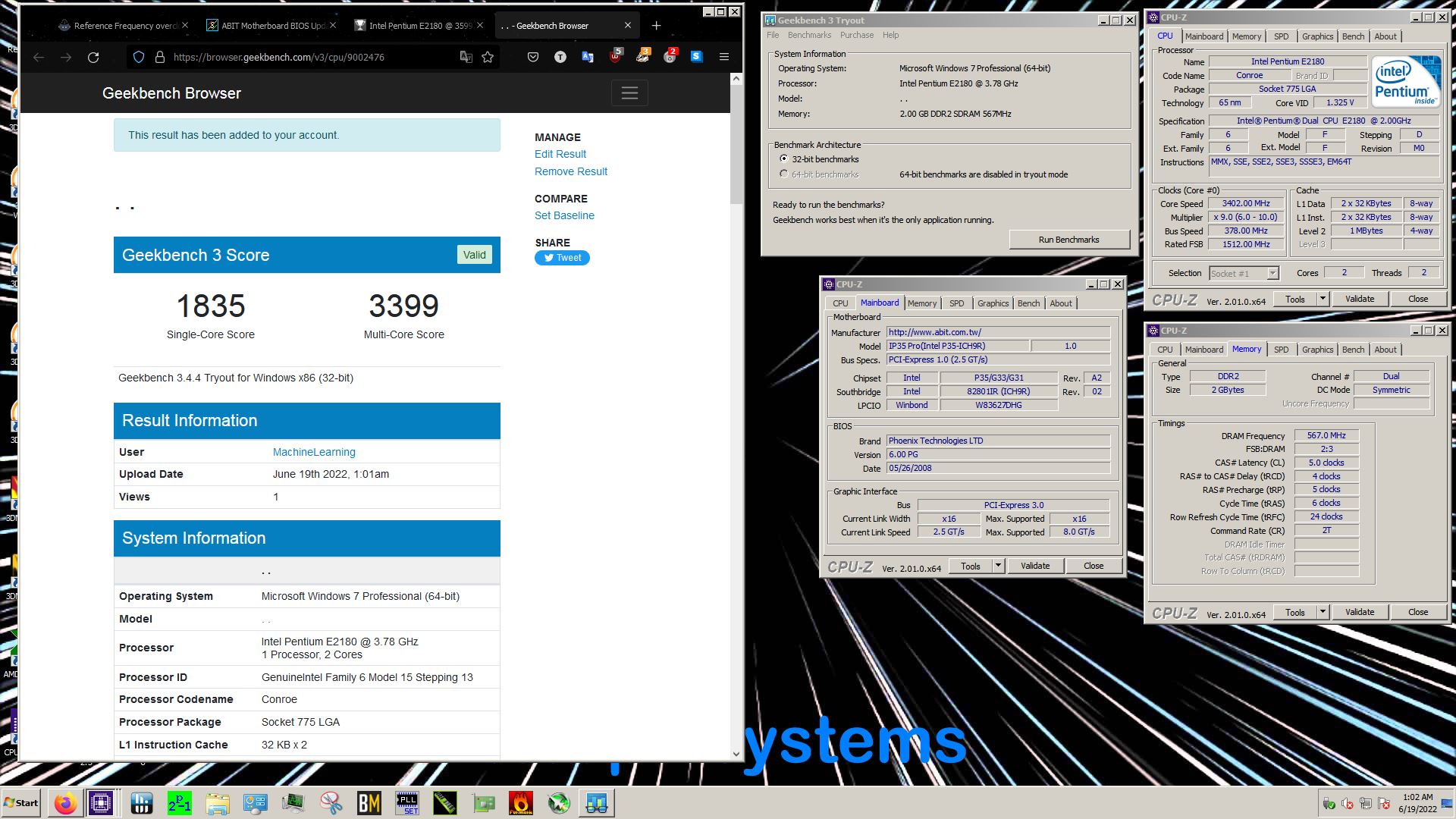
Task: Expand Tools dropdown arrow in CPU-Z Mainboard window
Action: [x=999, y=566]
